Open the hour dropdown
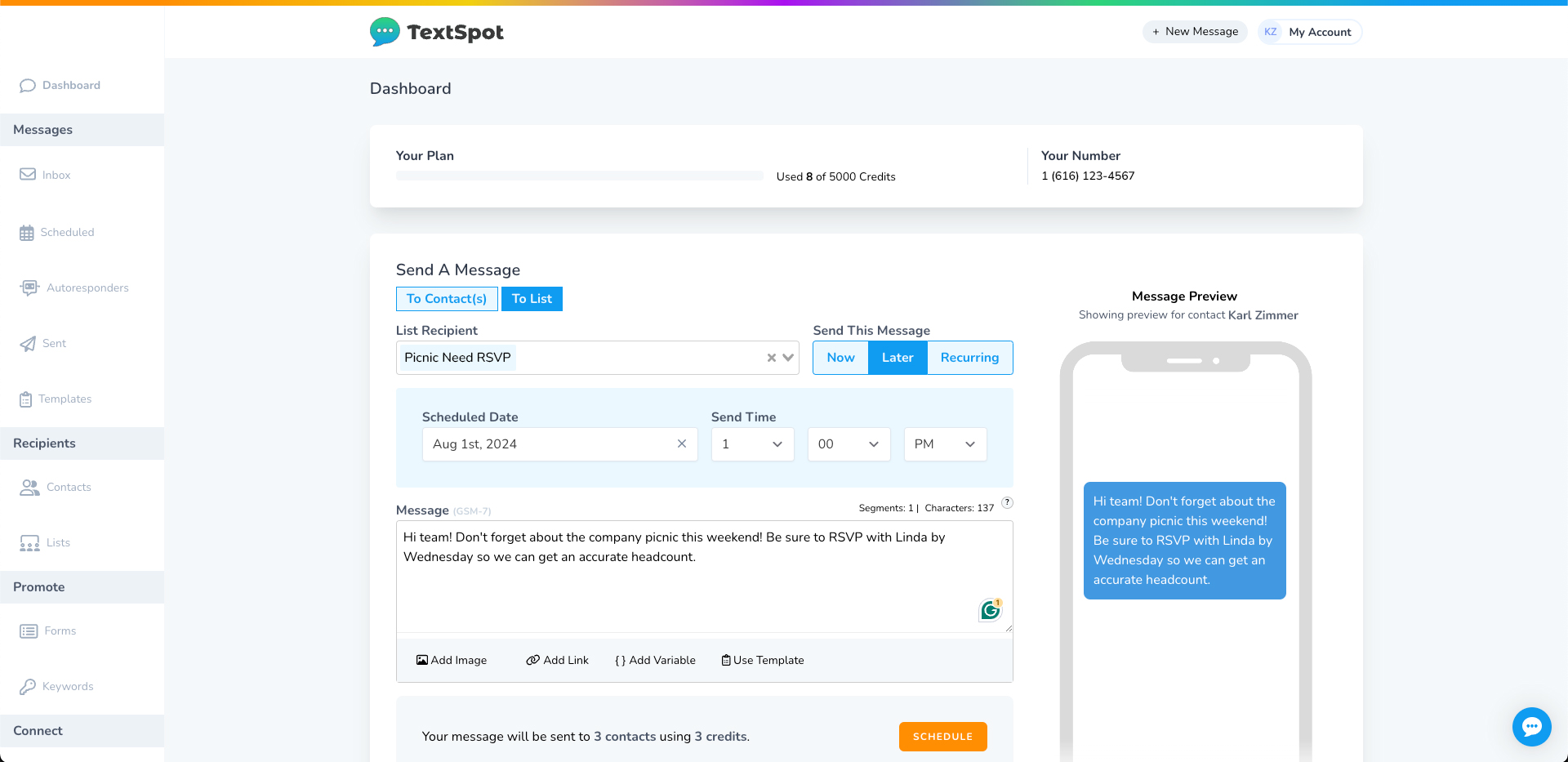The height and width of the screenshot is (762, 1568). pos(751,443)
